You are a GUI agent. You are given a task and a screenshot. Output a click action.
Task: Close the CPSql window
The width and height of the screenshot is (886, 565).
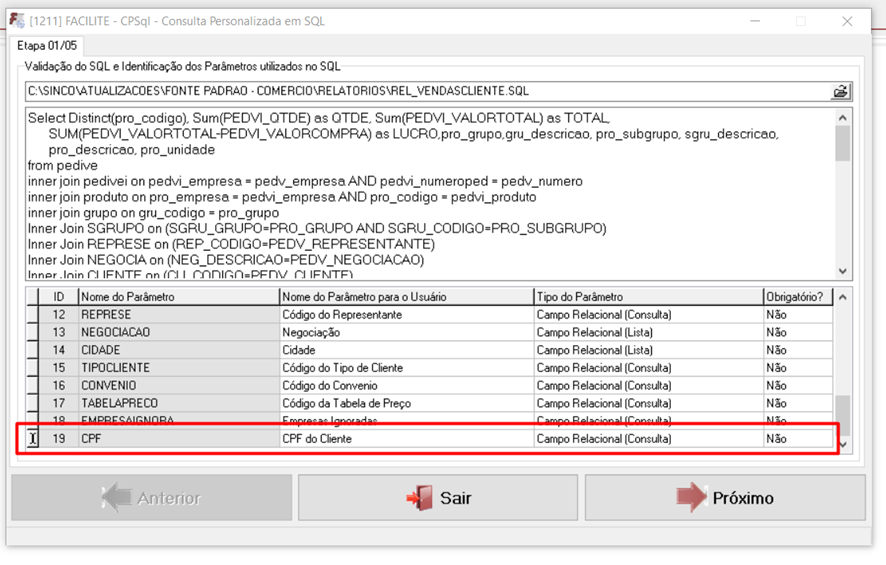click(847, 21)
